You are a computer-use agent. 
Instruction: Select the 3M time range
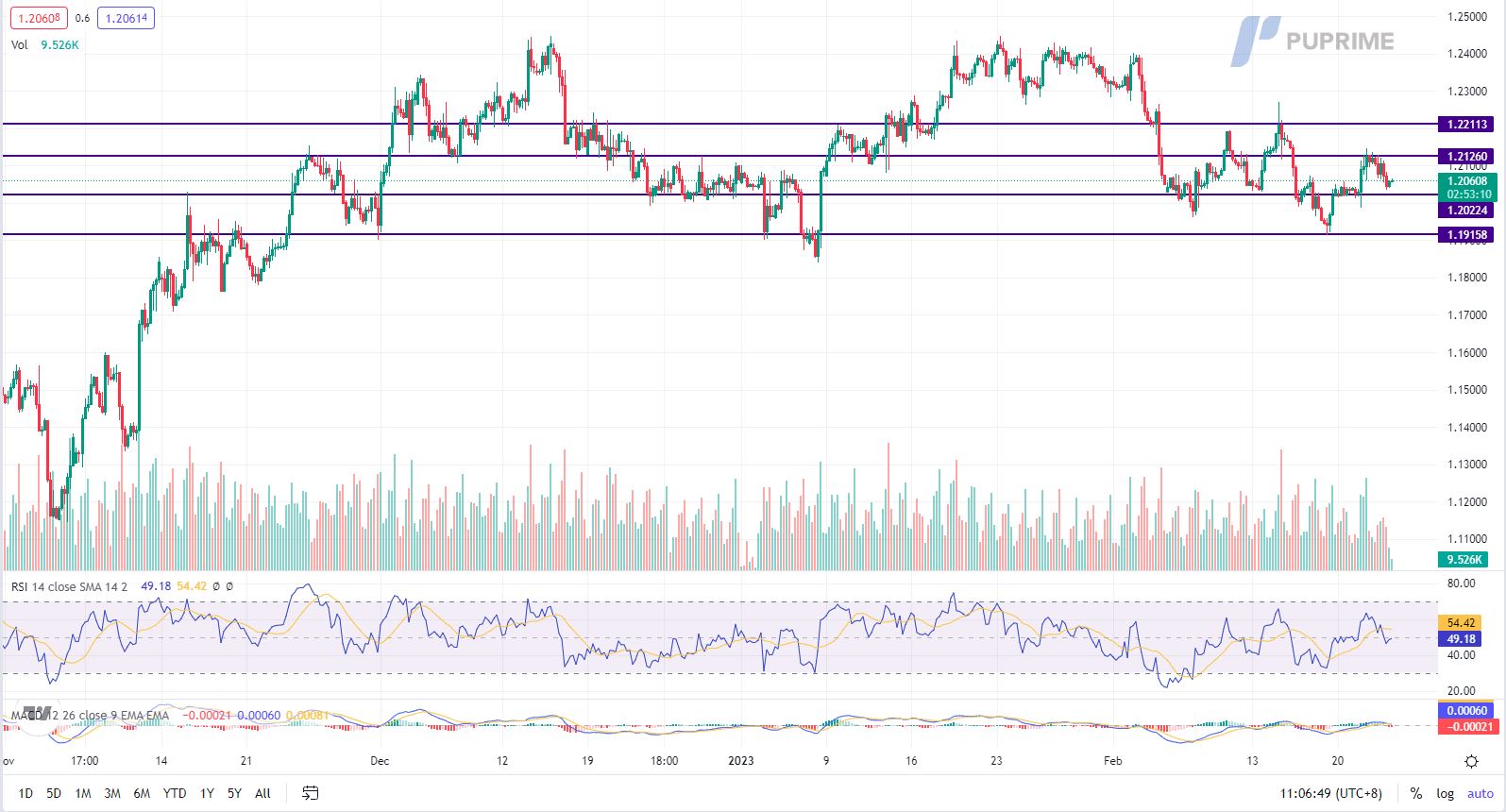coord(112,793)
